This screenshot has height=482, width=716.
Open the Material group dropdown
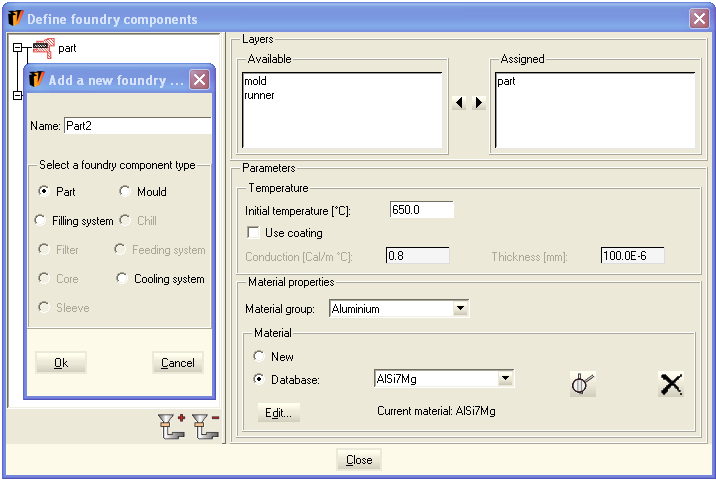pos(460,310)
